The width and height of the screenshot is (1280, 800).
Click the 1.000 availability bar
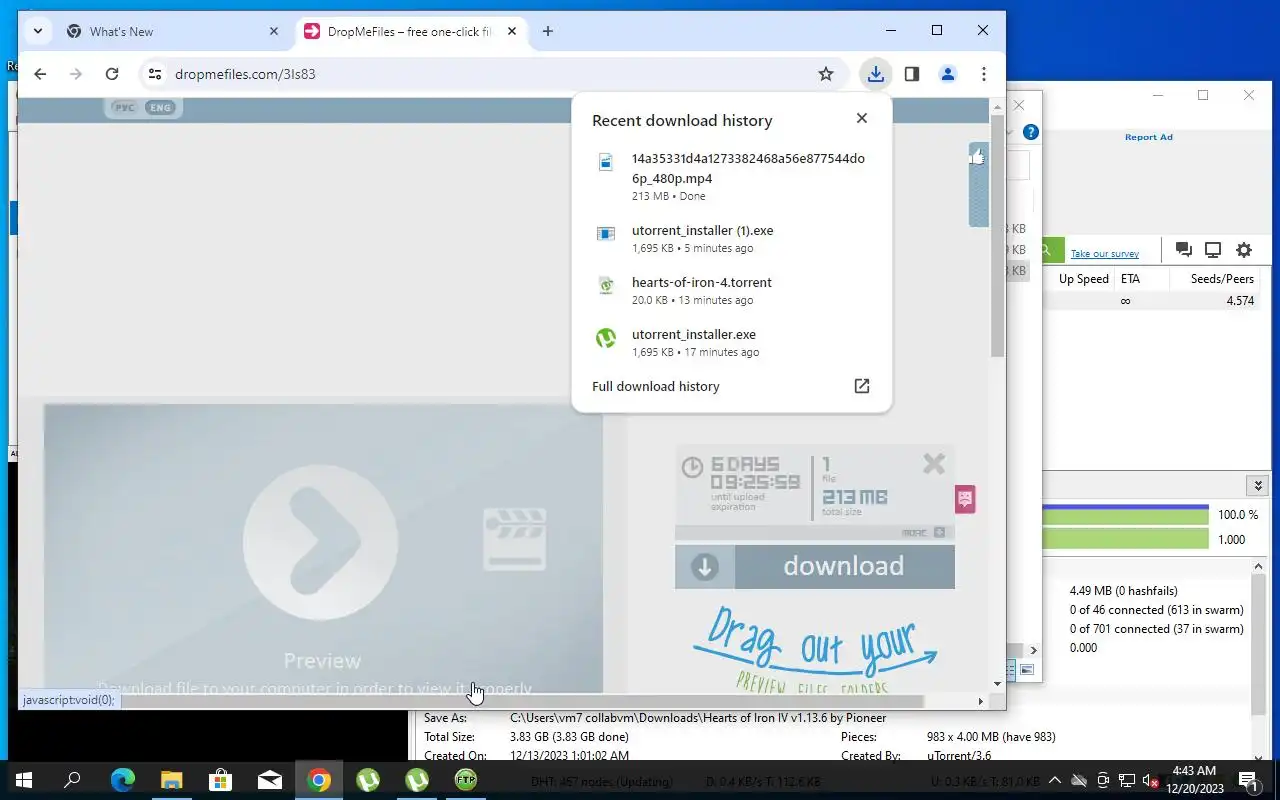(1126, 539)
